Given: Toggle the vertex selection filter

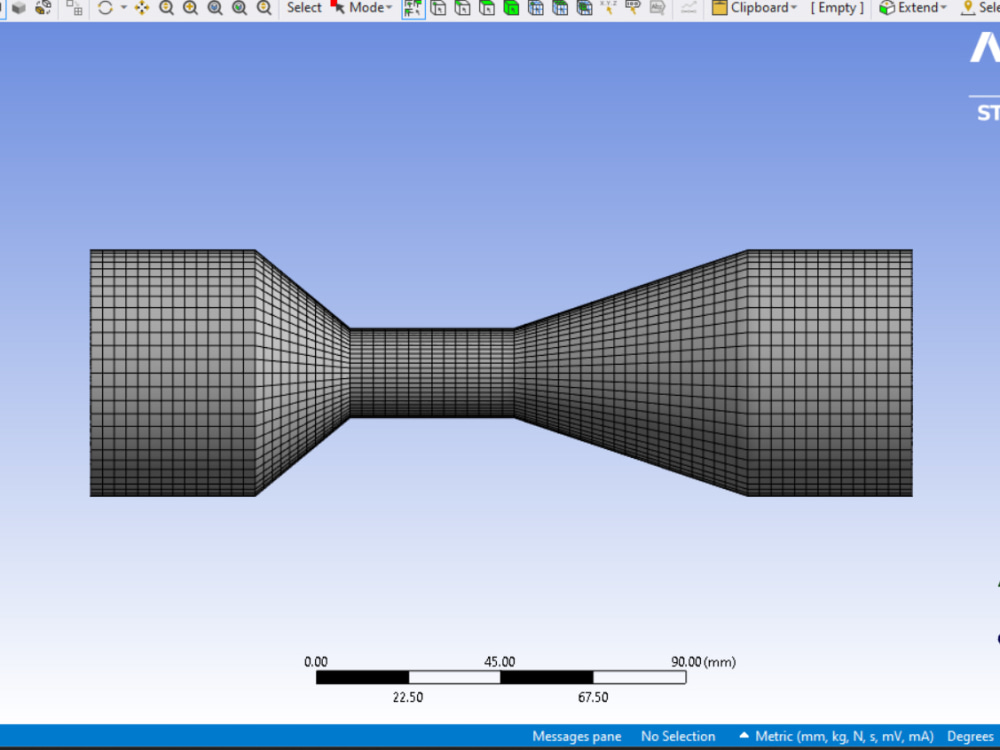Looking at the screenshot, I should point(438,8).
